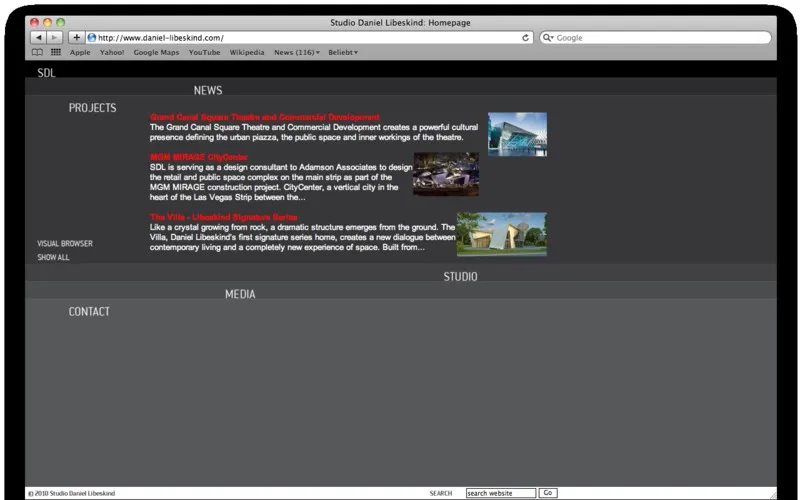Viewport: 800px width, 500px height.
Task: Open the Apple bookmark
Action: pos(80,52)
